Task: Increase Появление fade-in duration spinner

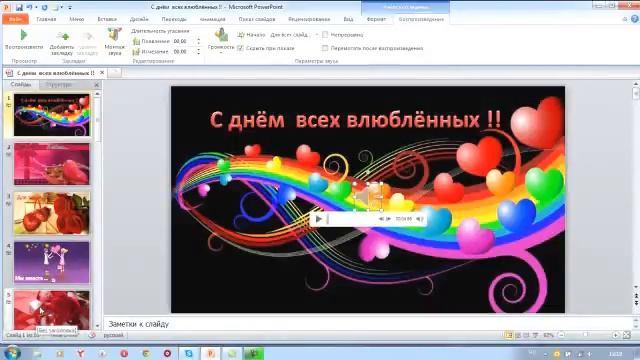Action: (199, 39)
